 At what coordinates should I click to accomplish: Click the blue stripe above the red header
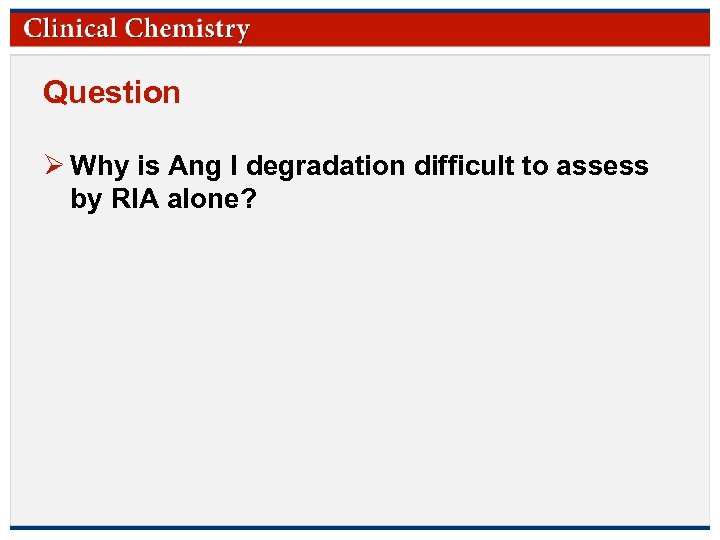(x=360, y=11)
